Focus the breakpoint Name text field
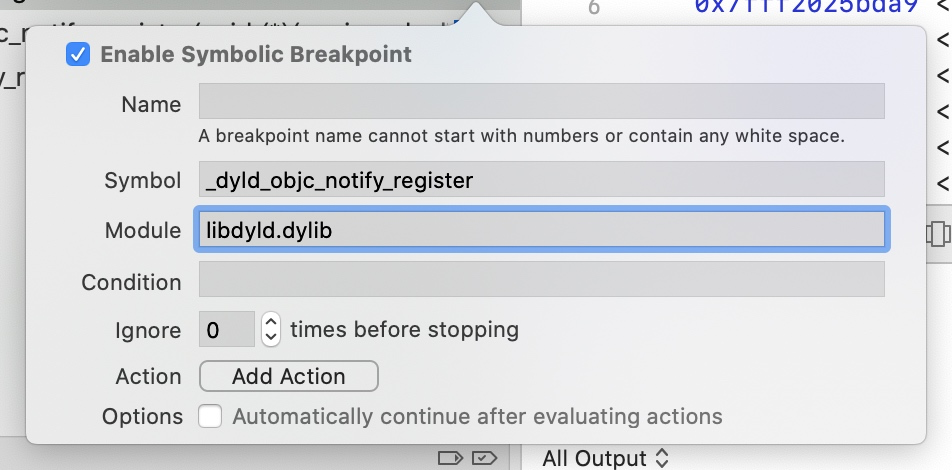Image resolution: width=952 pixels, height=470 pixels. (x=541, y=102)
